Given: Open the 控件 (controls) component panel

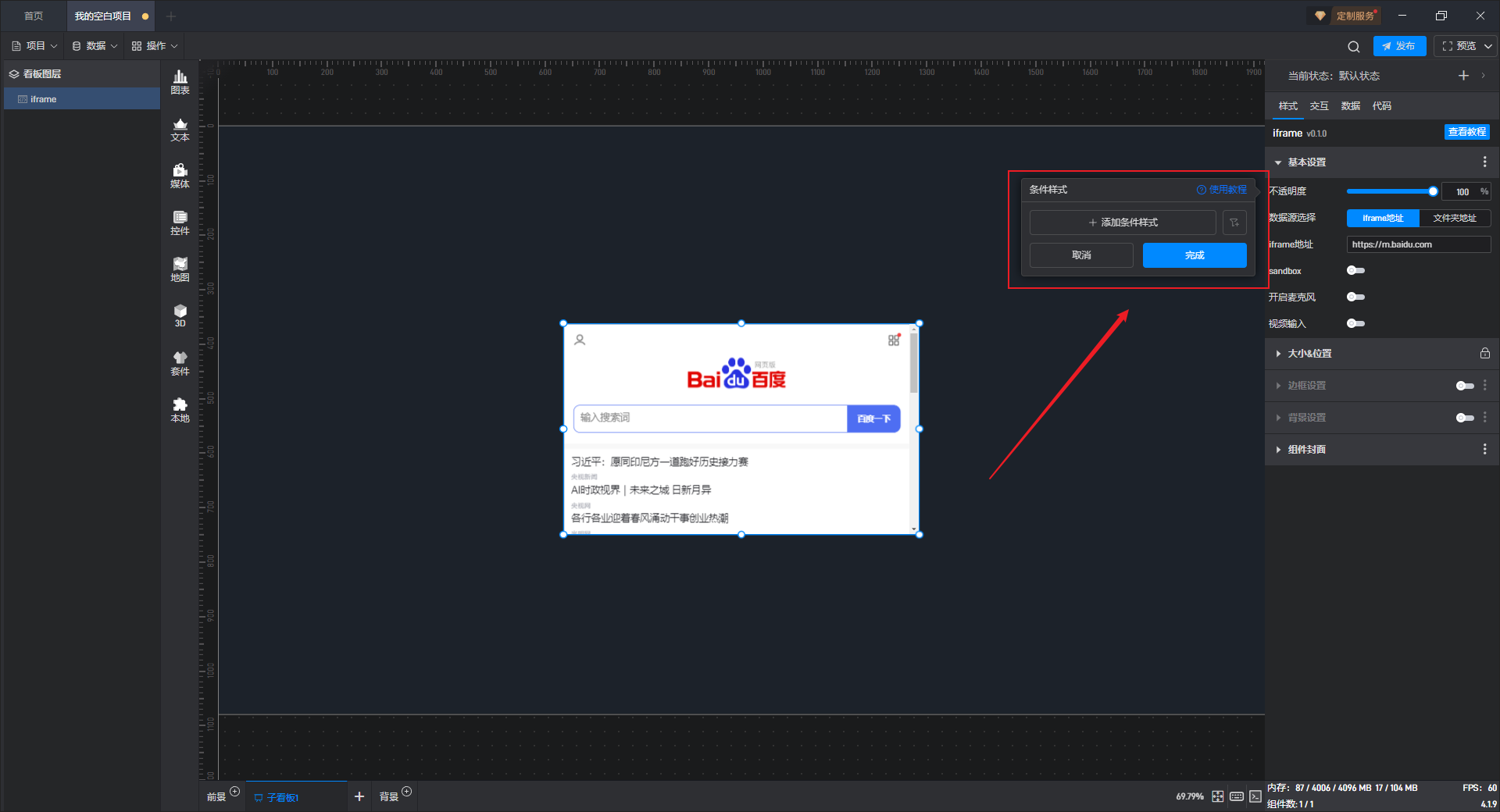Looking at the screenshot, I should tap(180, 223).
